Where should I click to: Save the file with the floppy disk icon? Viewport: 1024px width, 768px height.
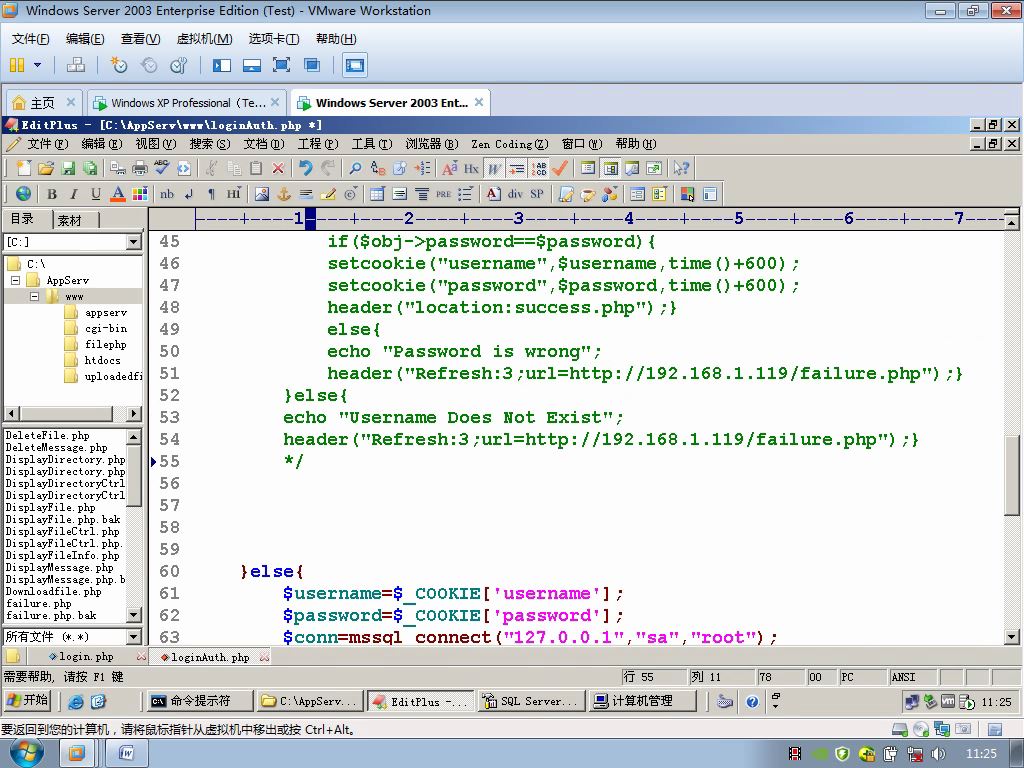(68, 168)
